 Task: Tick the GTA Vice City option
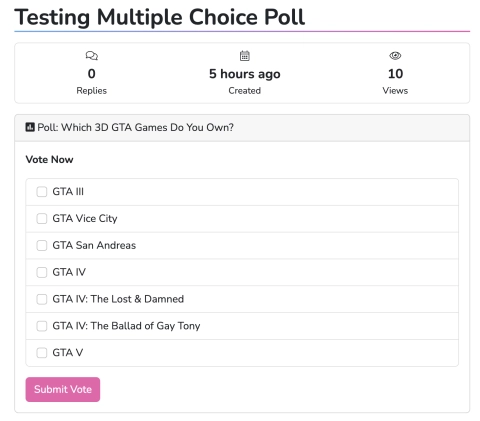point(42,219)
